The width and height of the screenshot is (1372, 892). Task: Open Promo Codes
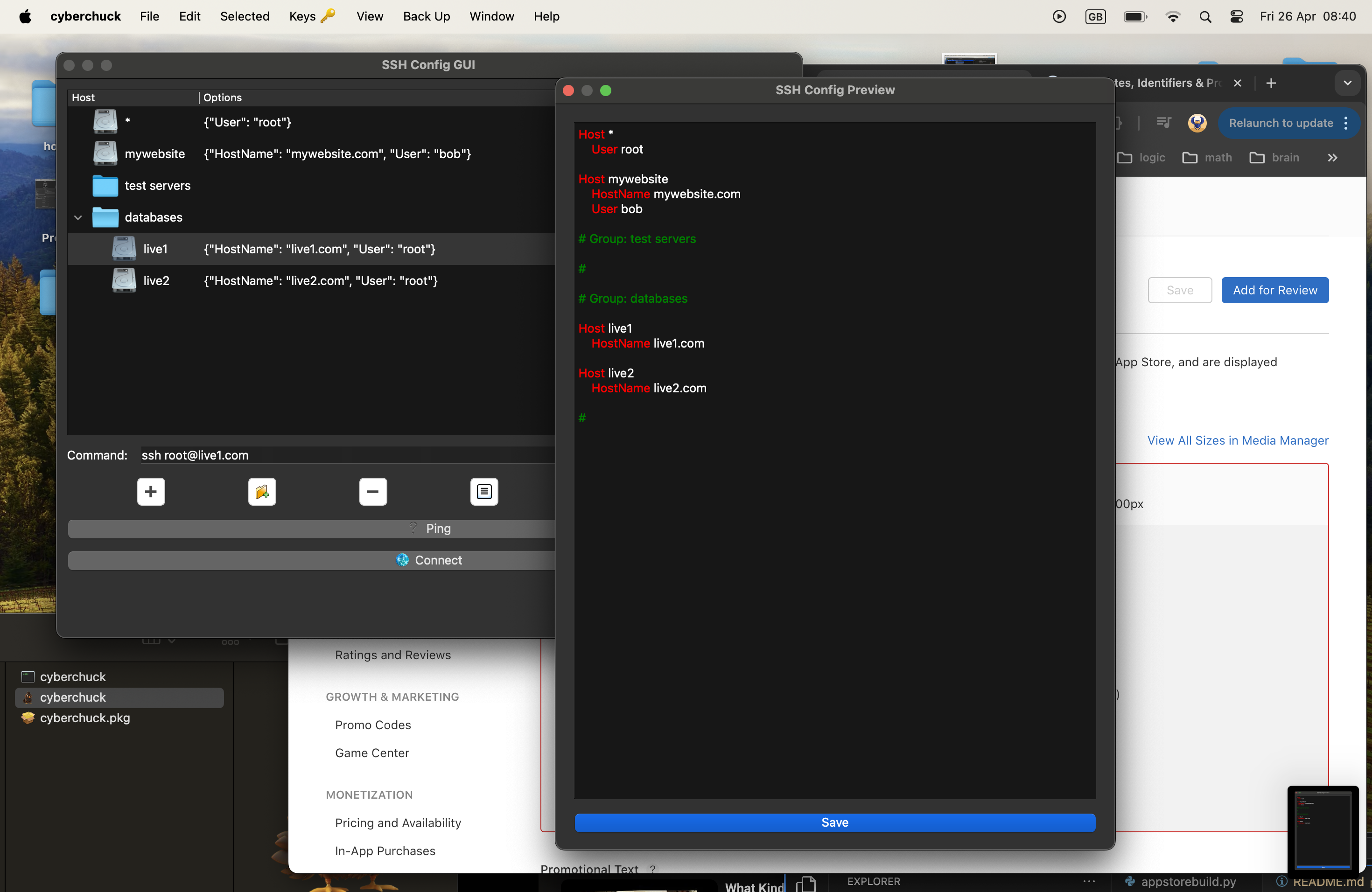372,725
